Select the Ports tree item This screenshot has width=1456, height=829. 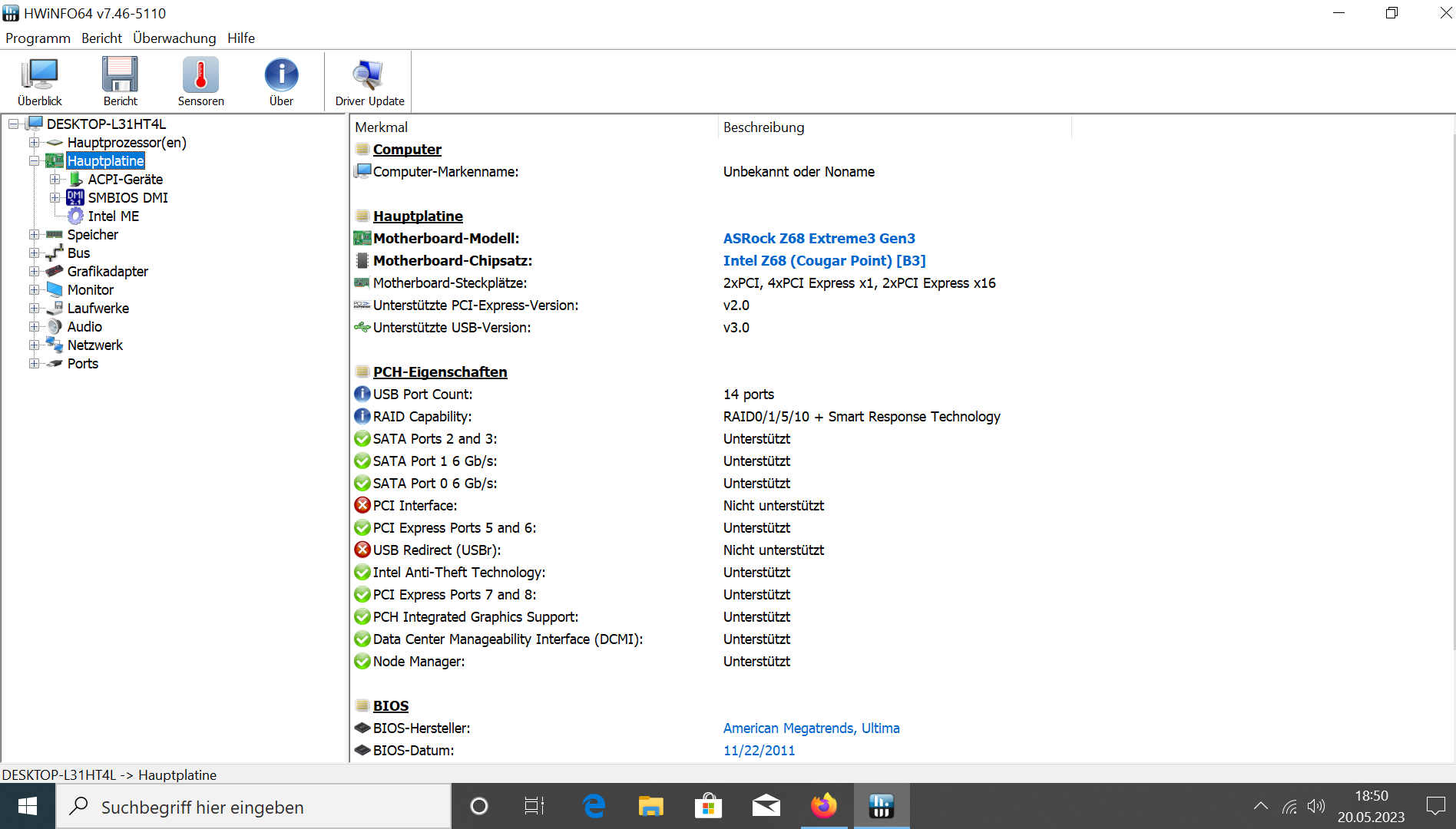click(83, 364)
